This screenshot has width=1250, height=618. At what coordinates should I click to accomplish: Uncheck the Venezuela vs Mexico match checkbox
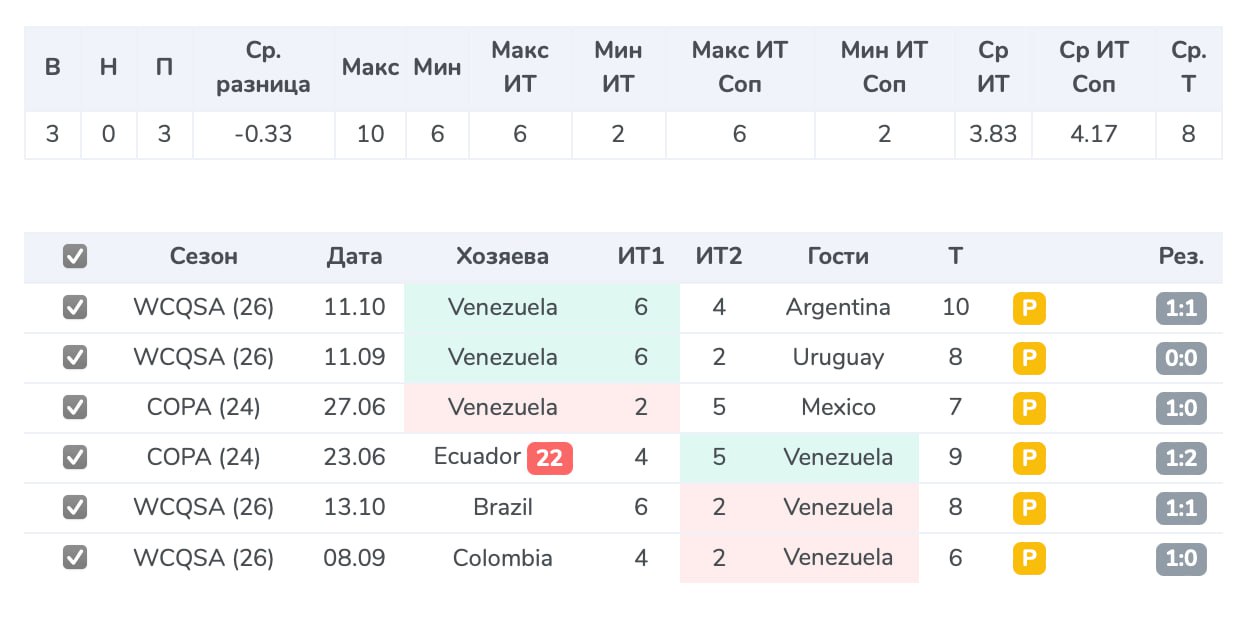(x=75, y=408)
